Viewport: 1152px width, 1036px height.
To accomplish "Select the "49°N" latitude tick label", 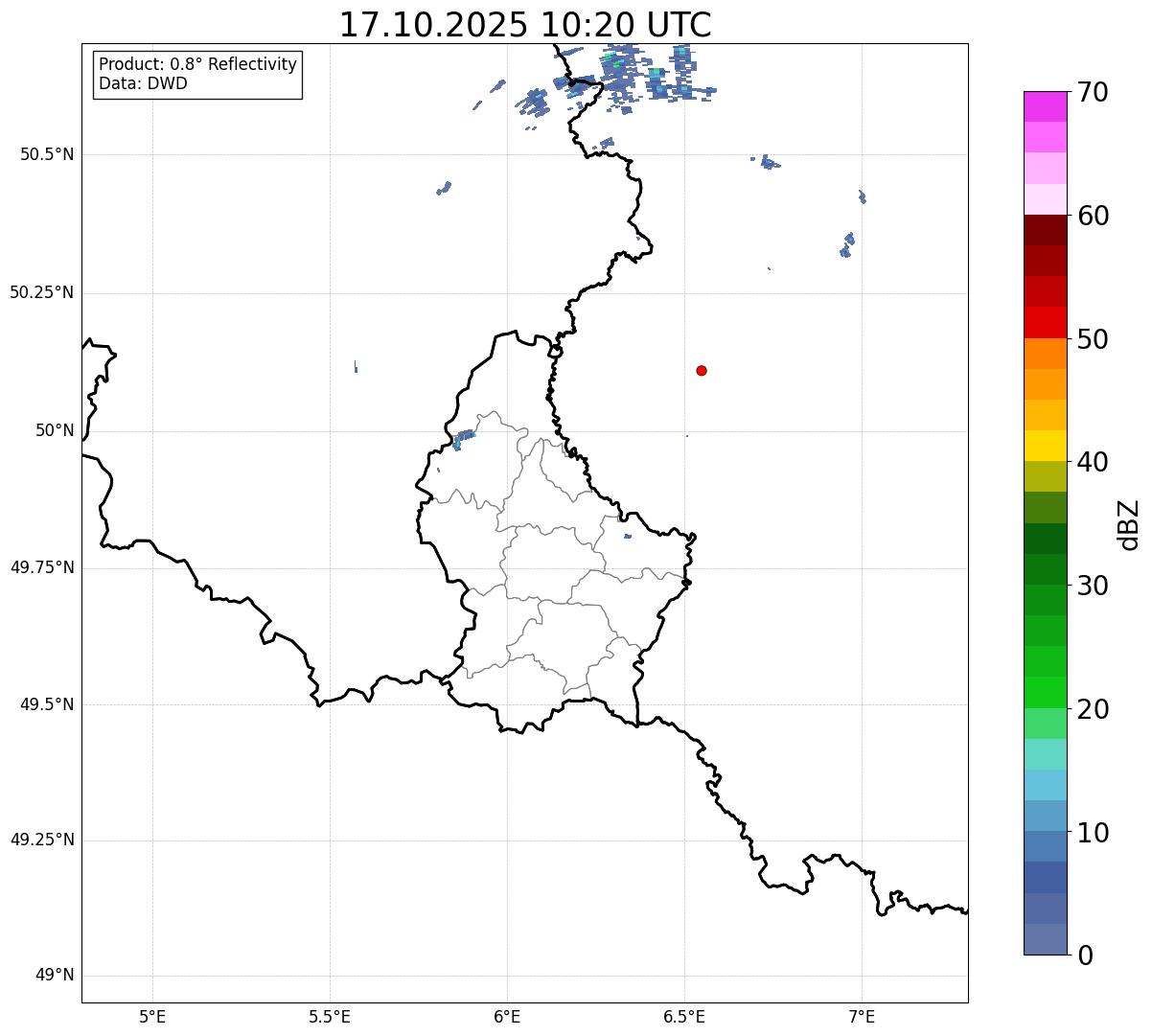I will pyautogui.click(x=55, y=976).
